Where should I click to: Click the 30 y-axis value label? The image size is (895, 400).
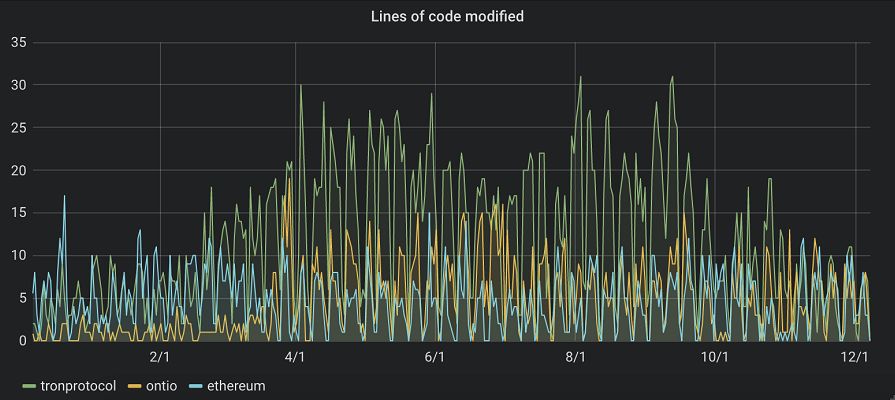click(17, 85)
